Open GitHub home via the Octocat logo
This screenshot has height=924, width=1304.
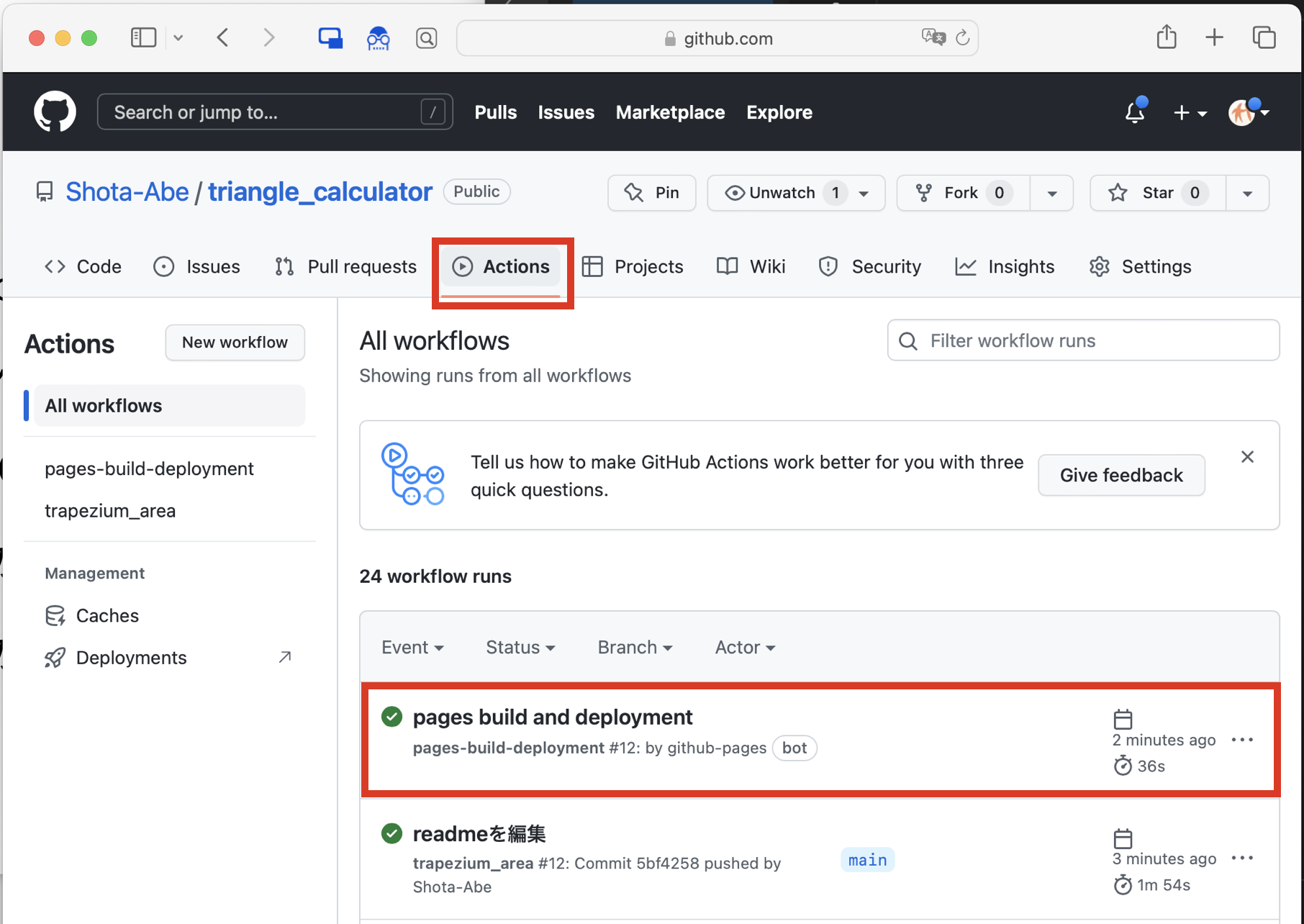(54, 112)
